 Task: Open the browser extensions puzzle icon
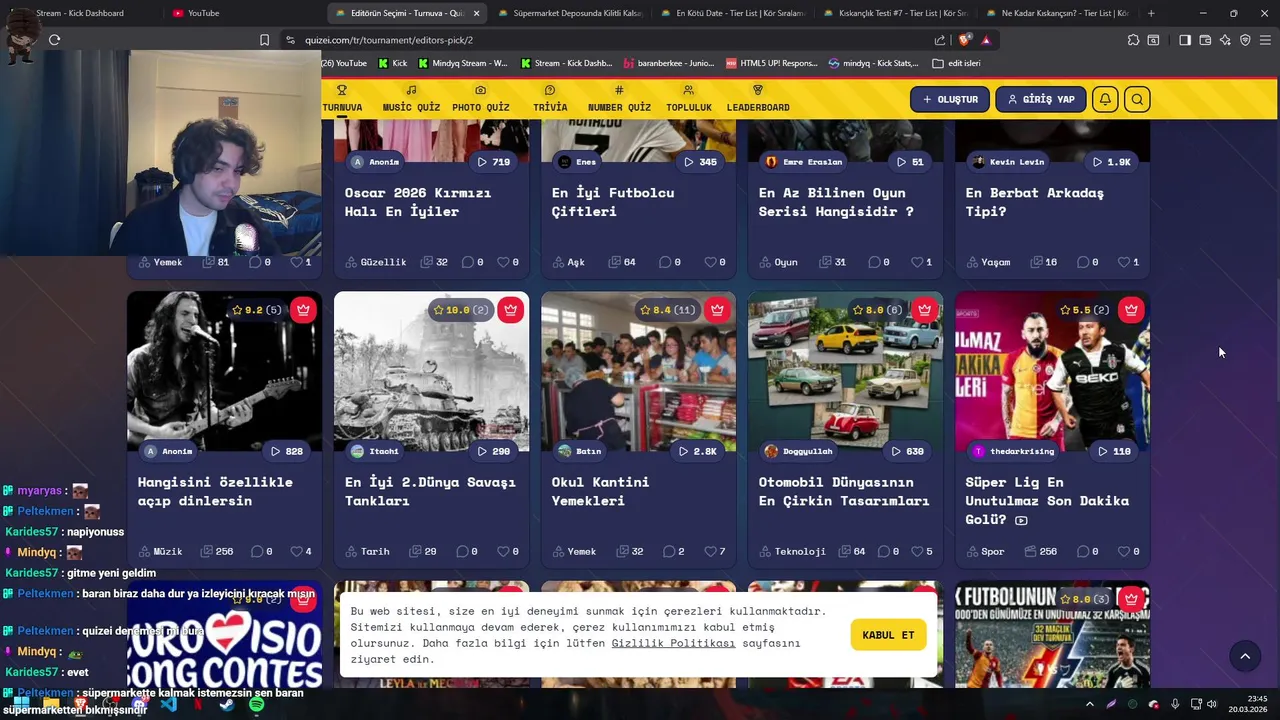pyautogui.click(x=1133, y=40)
